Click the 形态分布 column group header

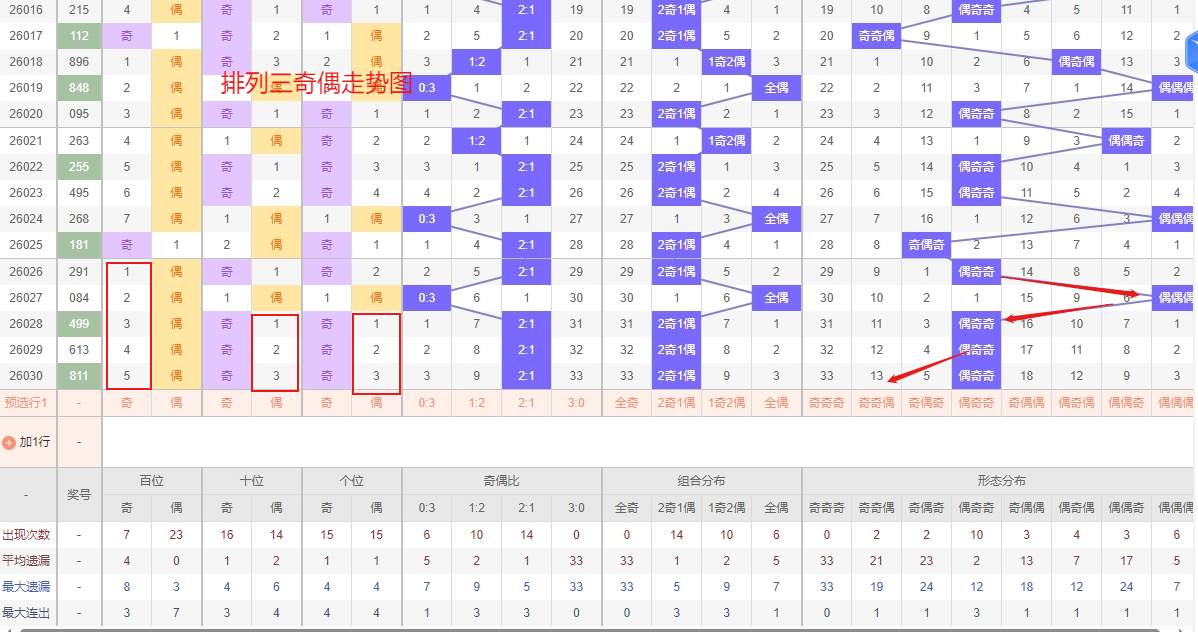click(x=1000, y=481)
